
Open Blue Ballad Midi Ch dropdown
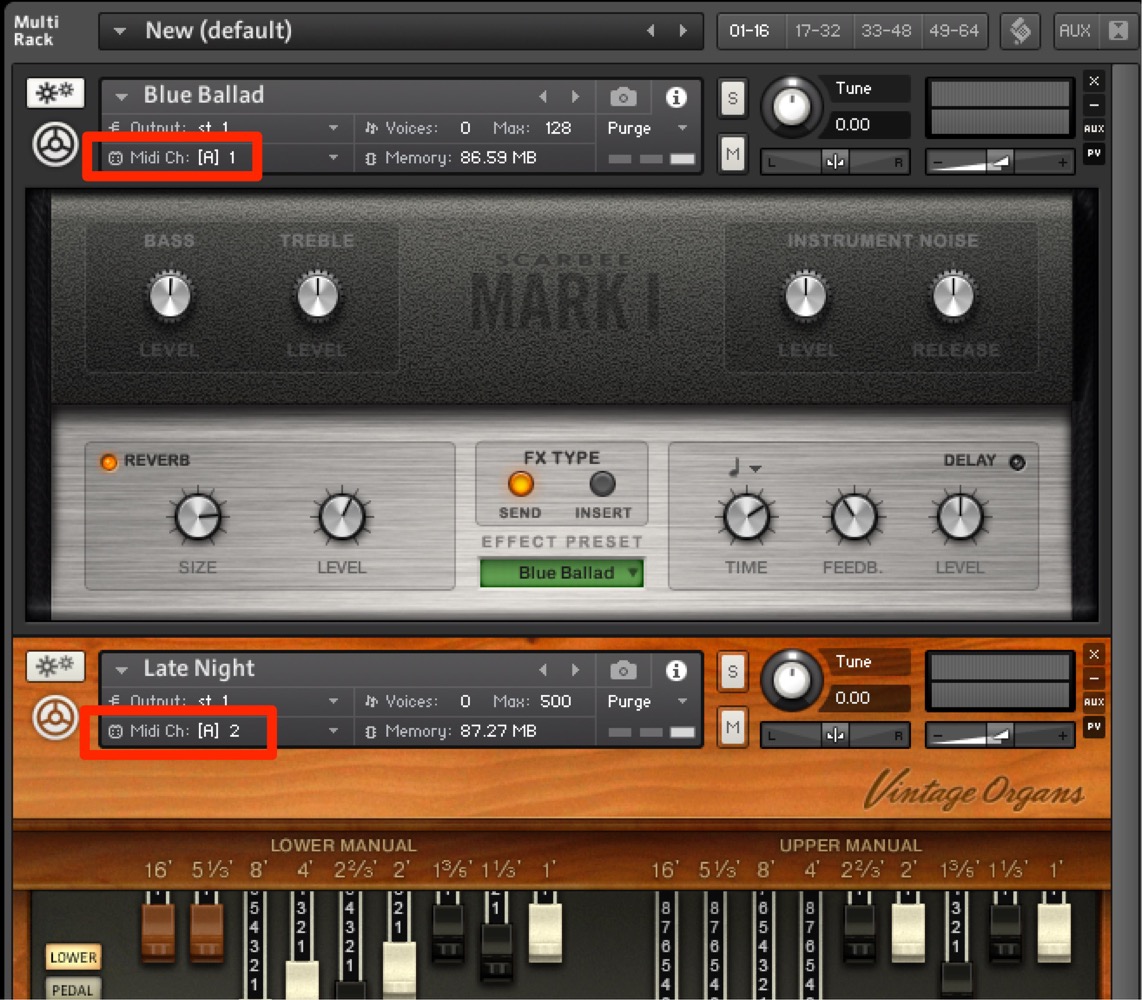point(333,157)
